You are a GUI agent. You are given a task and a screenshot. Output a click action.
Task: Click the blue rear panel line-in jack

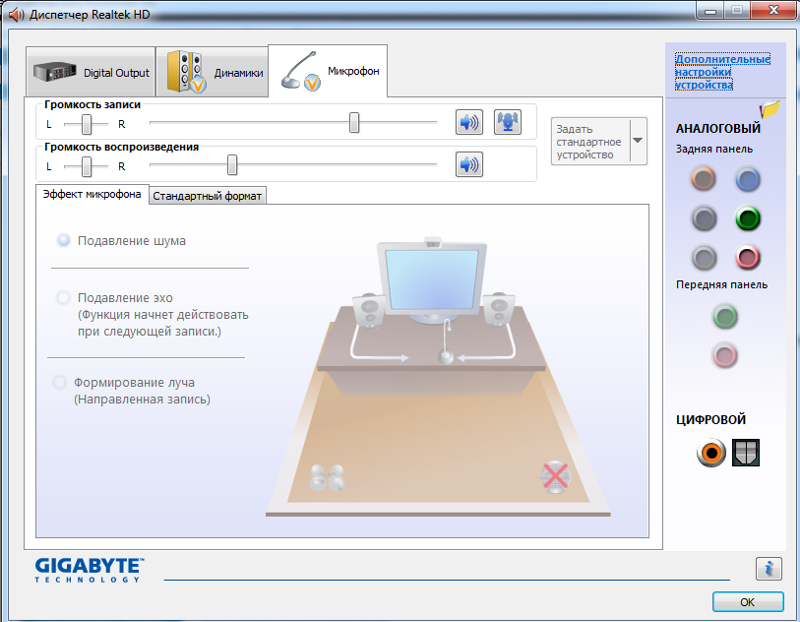click(747, 179)
